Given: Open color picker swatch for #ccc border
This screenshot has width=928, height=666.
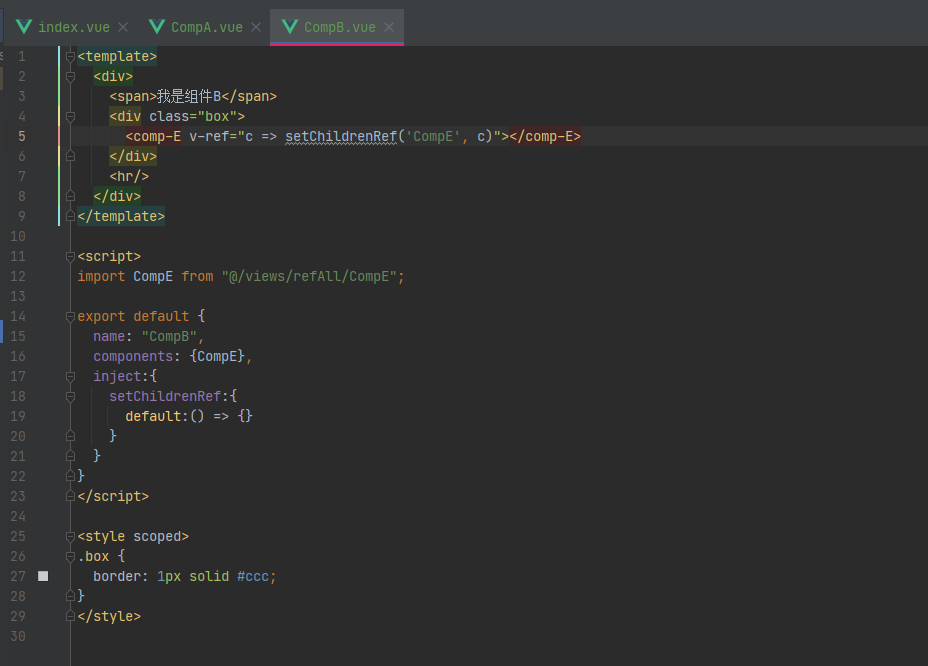Looking at the screenshot, I should [43, 576].
